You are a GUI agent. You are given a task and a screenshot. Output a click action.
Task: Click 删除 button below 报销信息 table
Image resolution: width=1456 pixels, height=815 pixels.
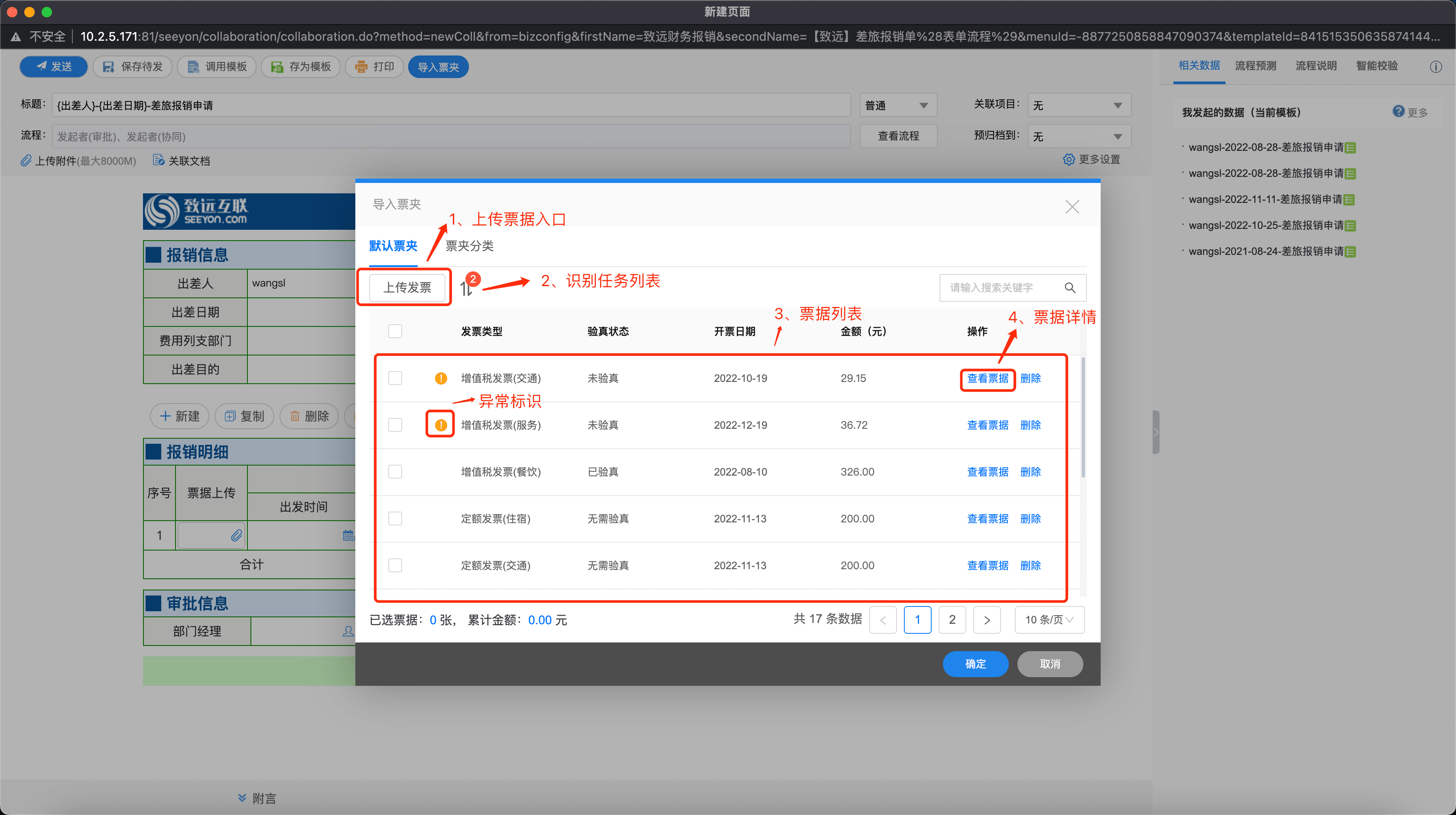click(x=309, y=416)
